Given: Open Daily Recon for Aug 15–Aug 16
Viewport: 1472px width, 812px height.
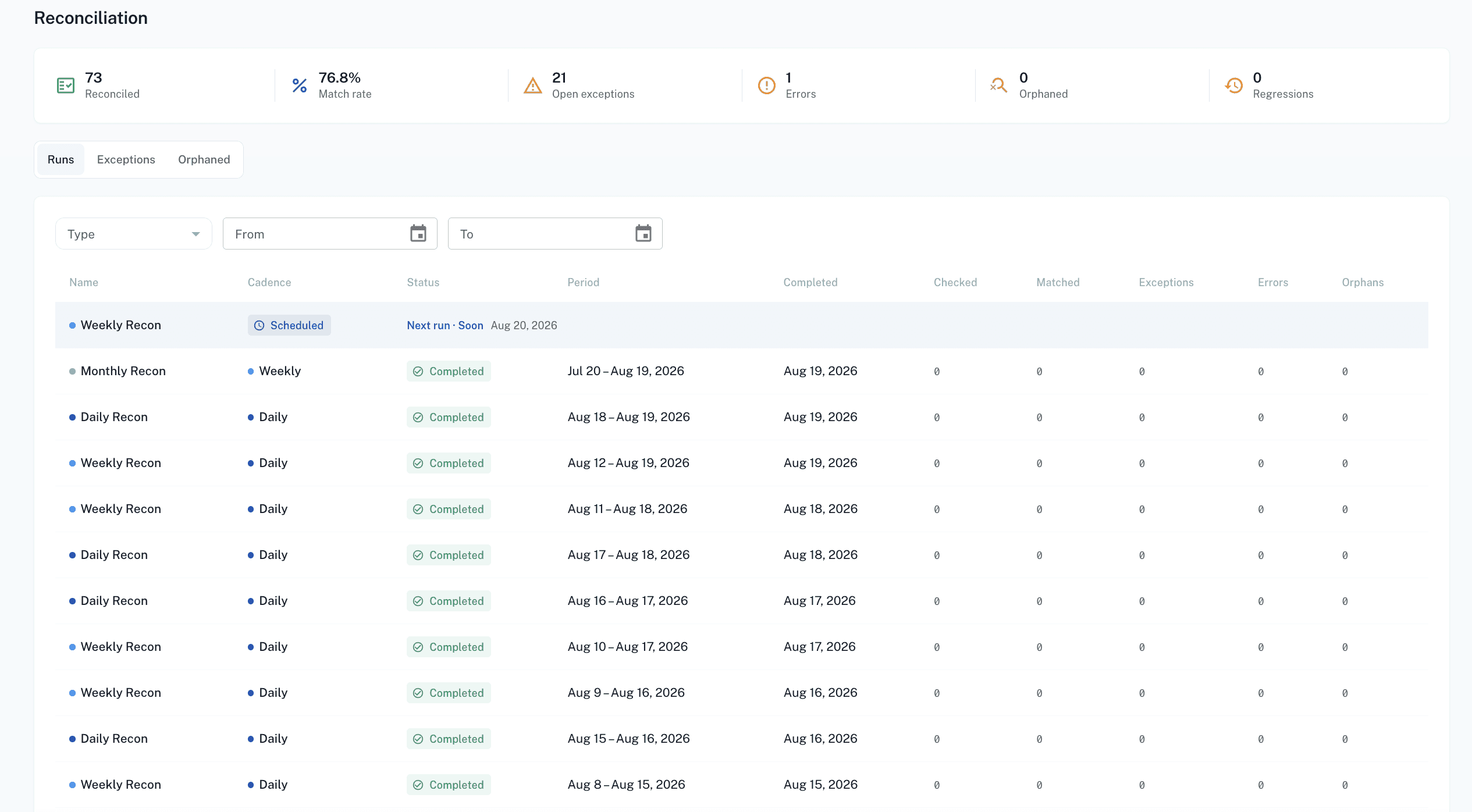Looking at the screenshot, I should tap(742, 739).
